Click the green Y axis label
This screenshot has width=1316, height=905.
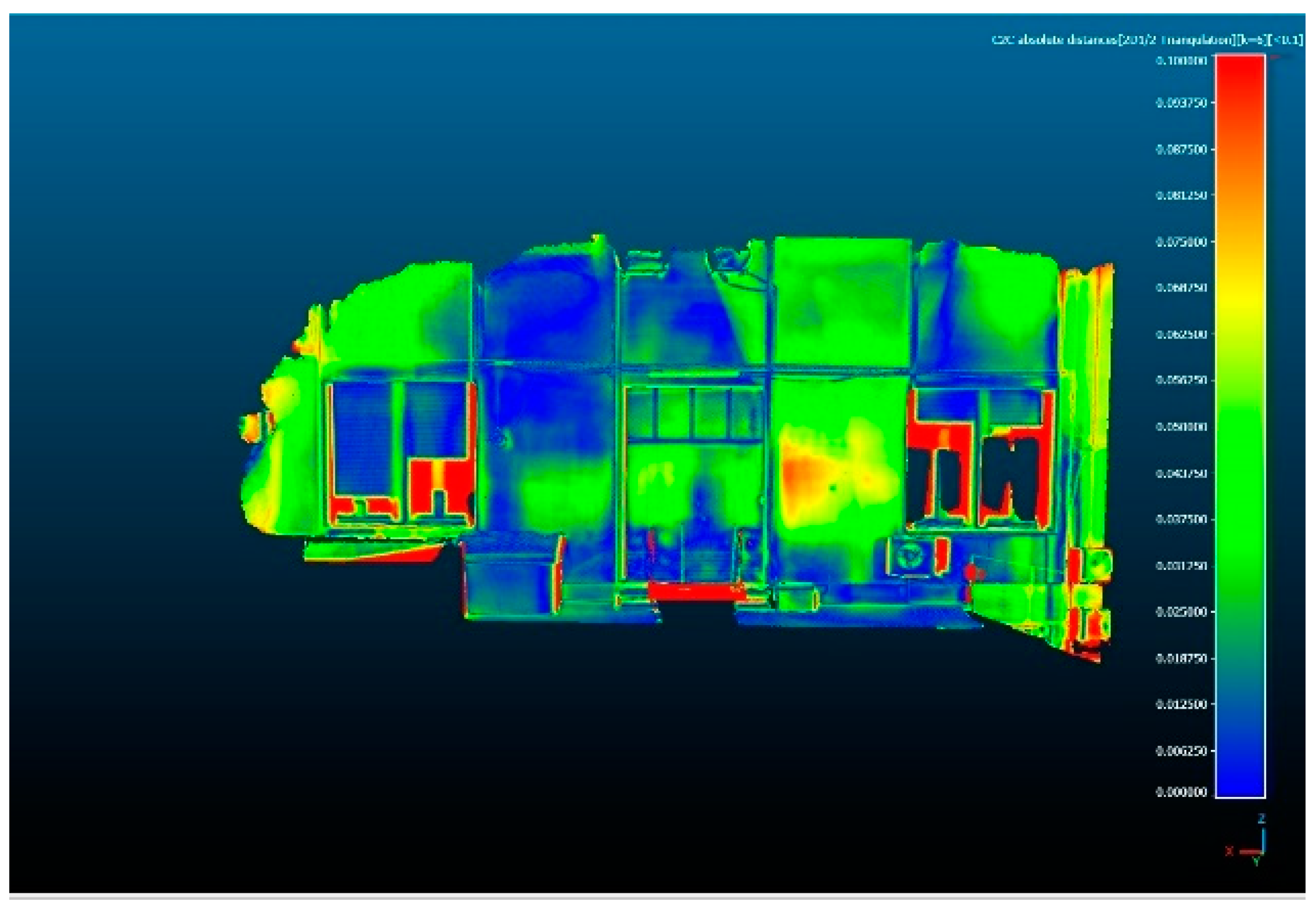1256,862
